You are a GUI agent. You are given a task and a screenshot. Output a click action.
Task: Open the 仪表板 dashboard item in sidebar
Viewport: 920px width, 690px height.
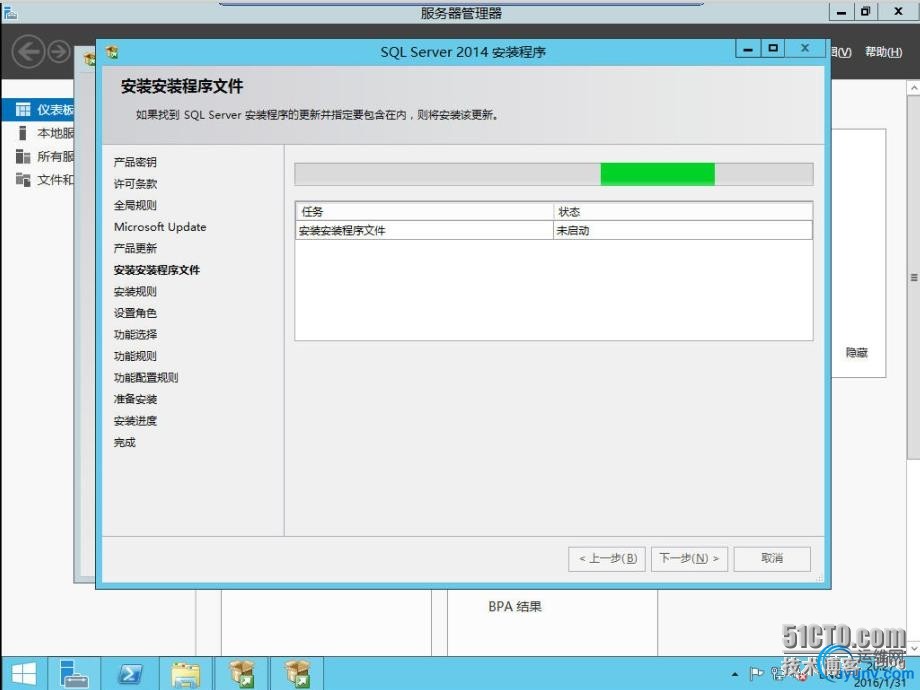[x=38, y=110]
